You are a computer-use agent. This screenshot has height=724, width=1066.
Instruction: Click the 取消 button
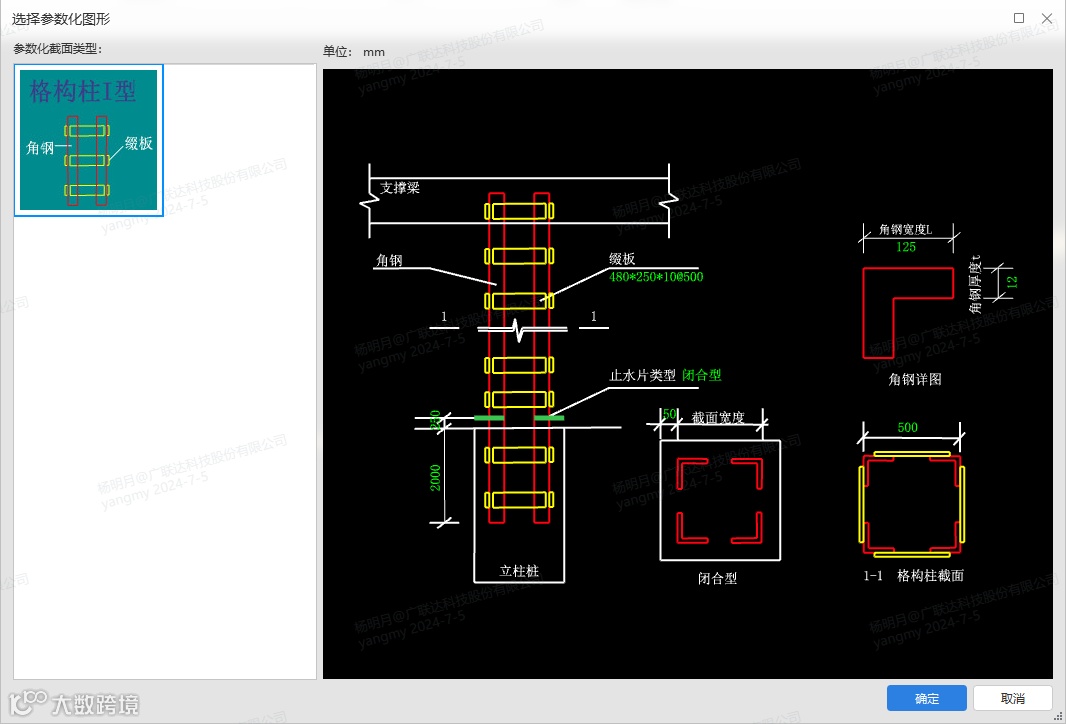coord(1012,698)
